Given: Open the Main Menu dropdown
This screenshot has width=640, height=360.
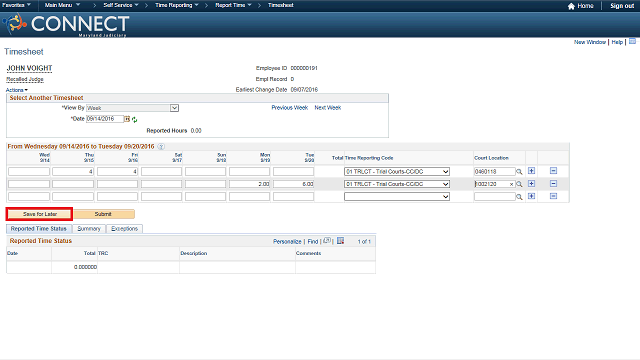Looking at the screenshot, I should pyautogui.click(x=62, y=5).
